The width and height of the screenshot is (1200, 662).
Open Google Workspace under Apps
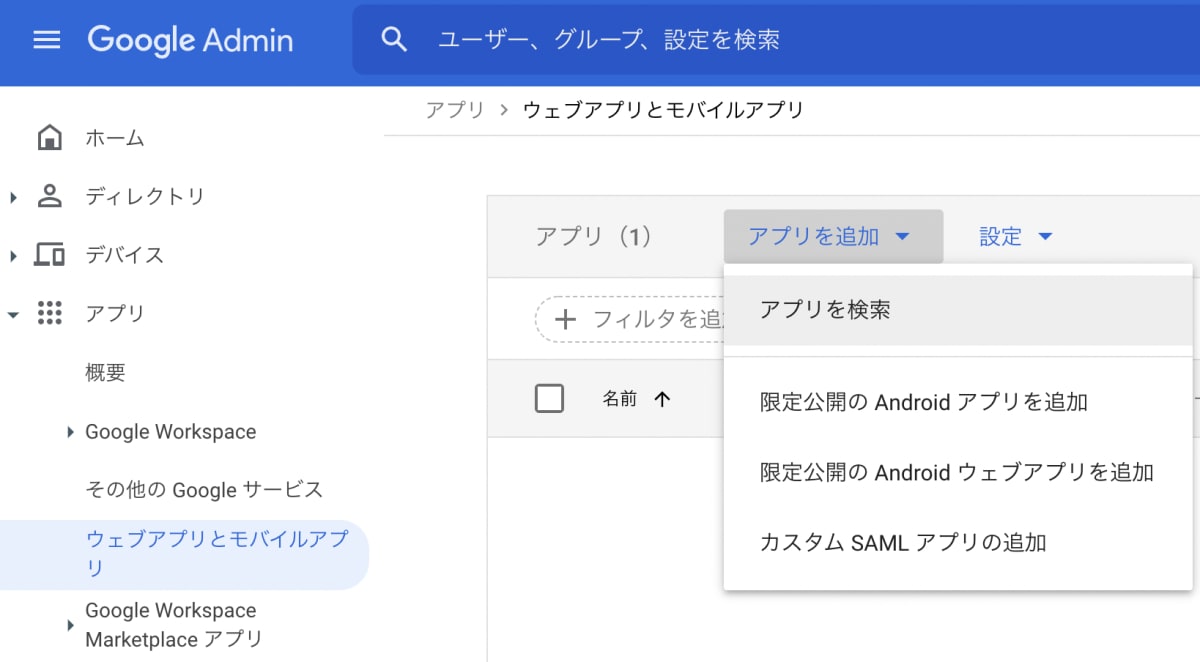click(171, 432)
